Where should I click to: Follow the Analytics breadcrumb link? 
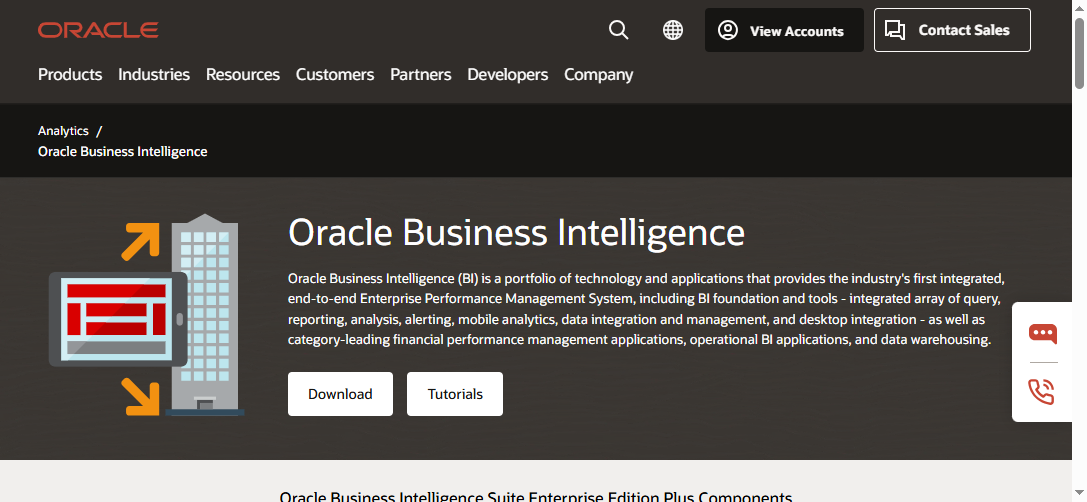(x=63, y=130)
